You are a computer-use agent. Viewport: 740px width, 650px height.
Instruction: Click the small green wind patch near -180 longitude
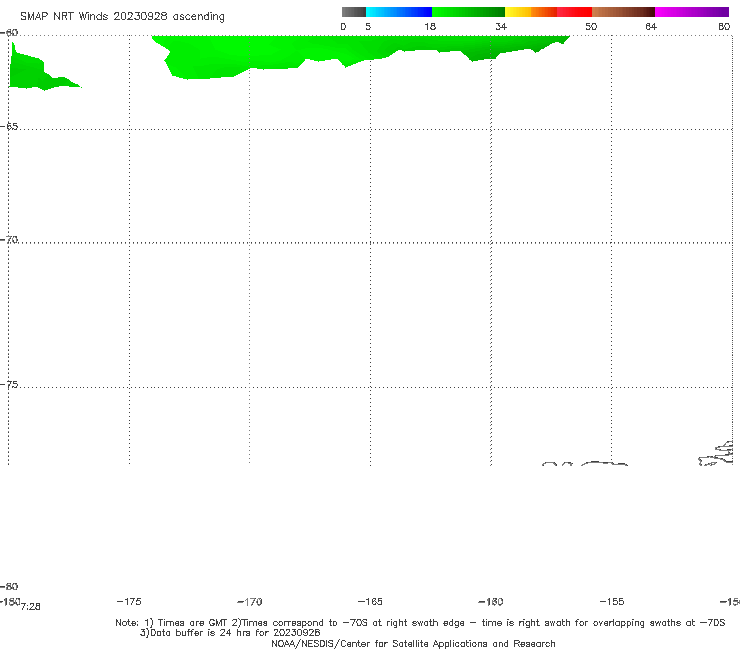[x=45, y=66]
